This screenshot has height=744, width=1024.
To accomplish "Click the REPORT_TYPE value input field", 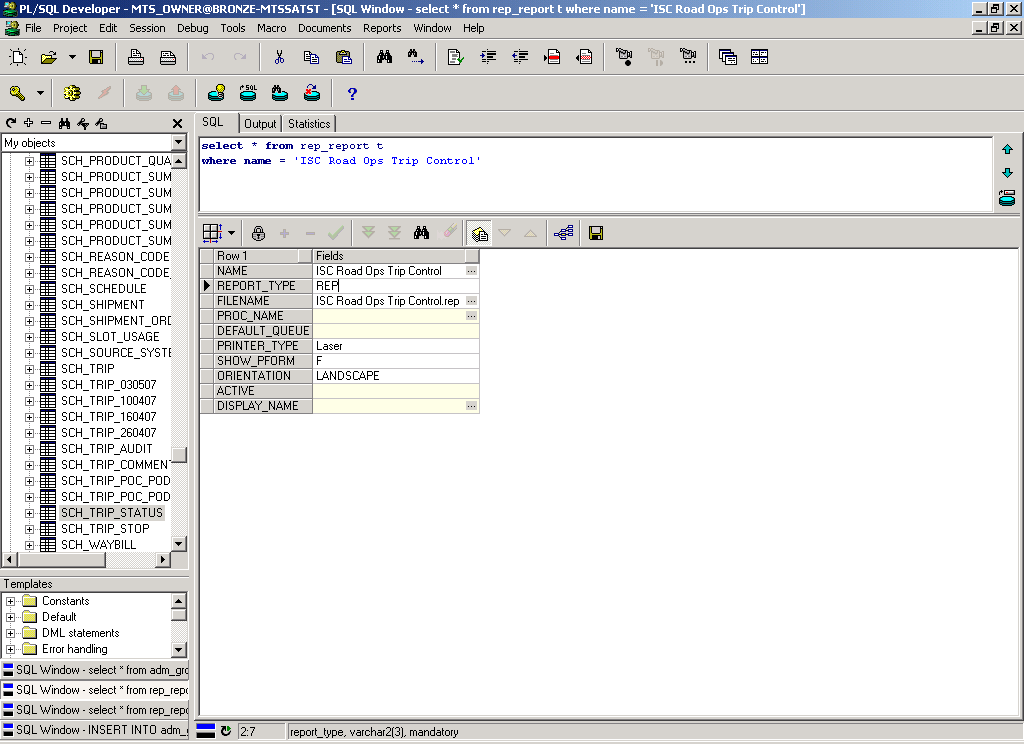I will [396, 286].
